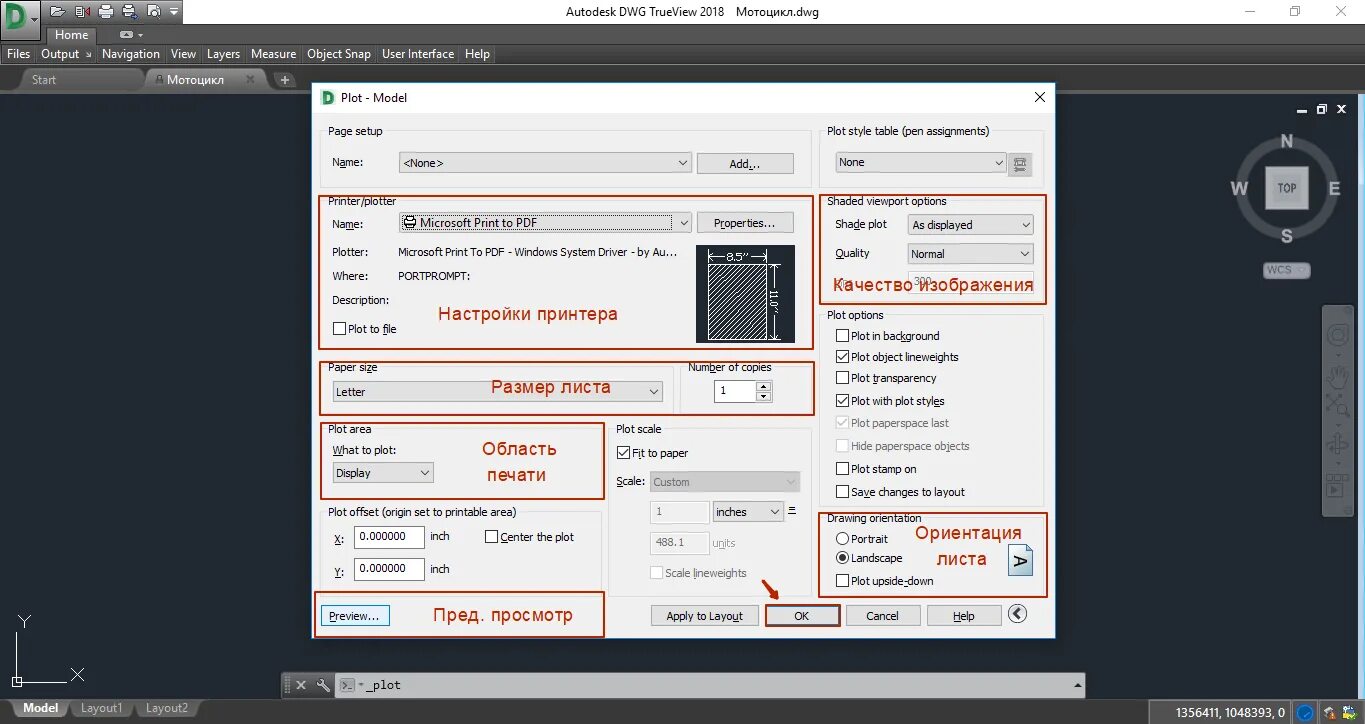The image size is (1365, 724).
Task: Enable the Plot to file checkbox
Action: click(x=339, y=328)
